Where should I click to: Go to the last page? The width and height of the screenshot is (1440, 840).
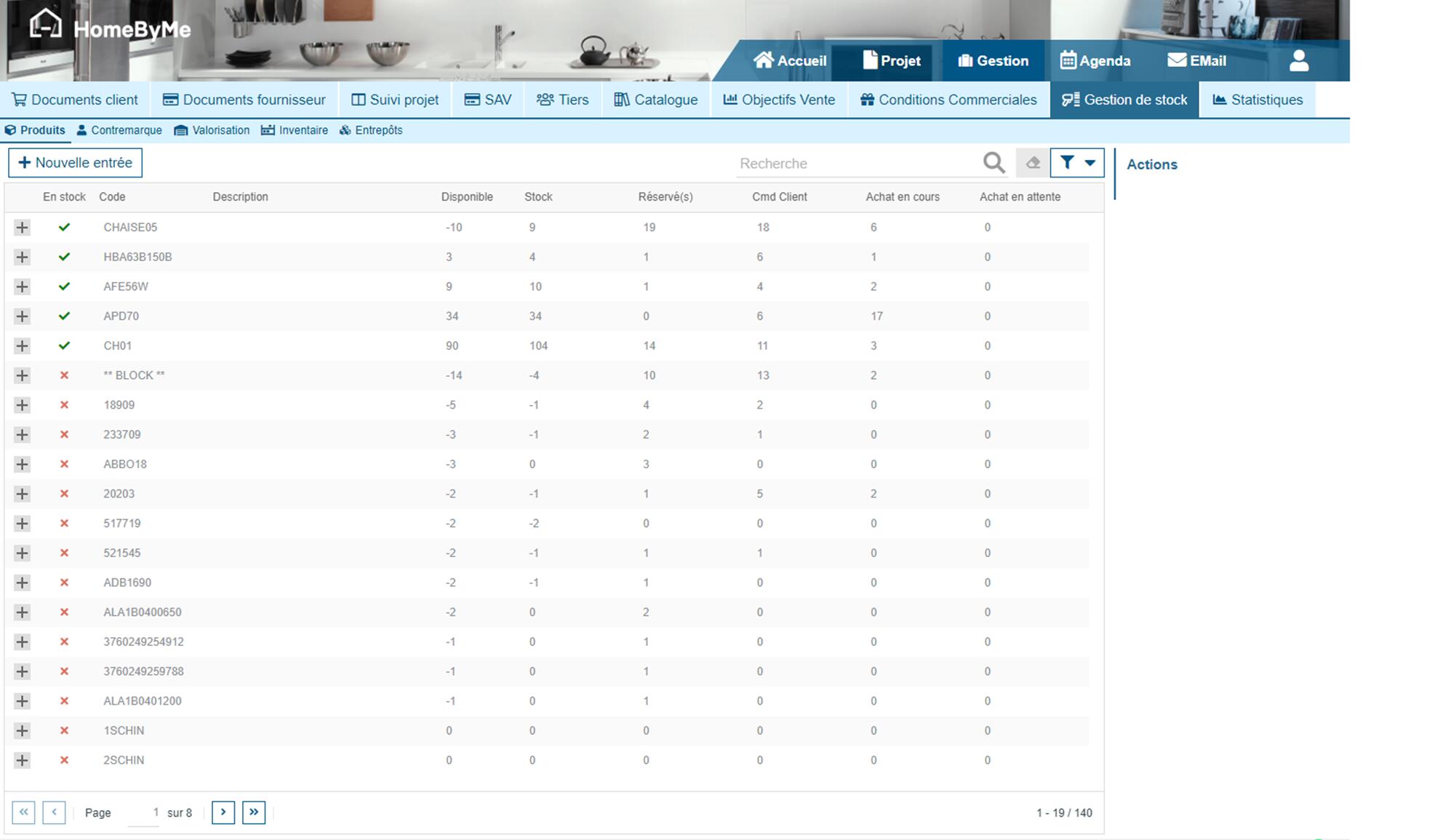tap(254, 812)
